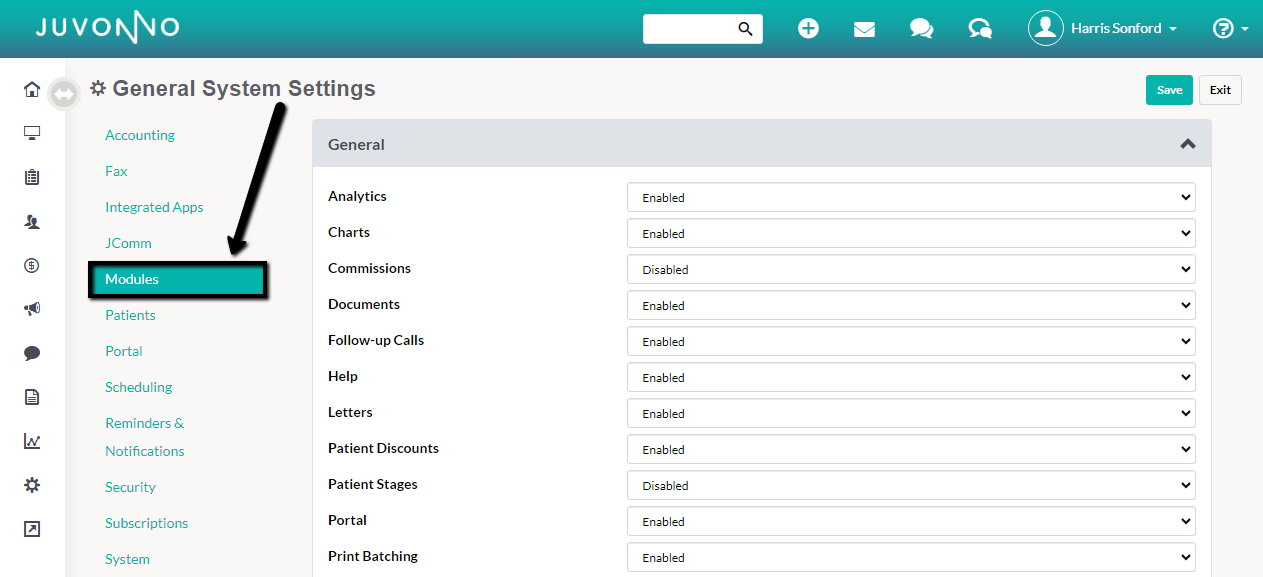Click the Patient Stages label
The image size is (1263, 577).
pyautogui.click(x=373, y=484)
